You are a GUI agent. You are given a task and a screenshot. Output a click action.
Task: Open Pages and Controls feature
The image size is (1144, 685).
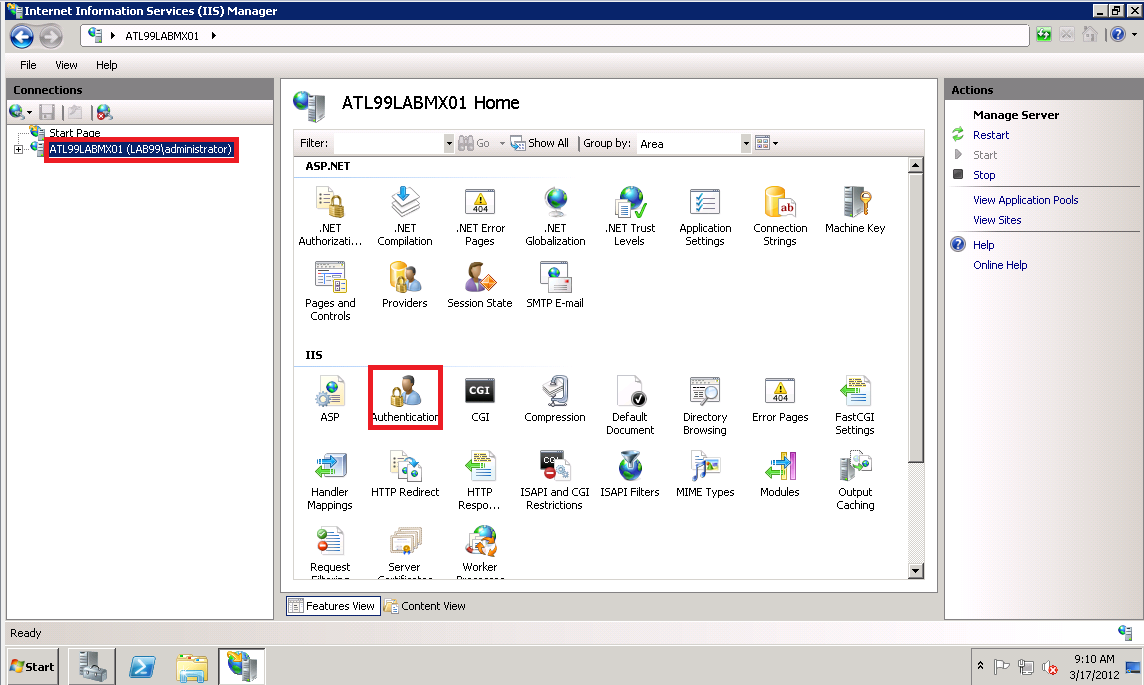click(x=330, y=291)
